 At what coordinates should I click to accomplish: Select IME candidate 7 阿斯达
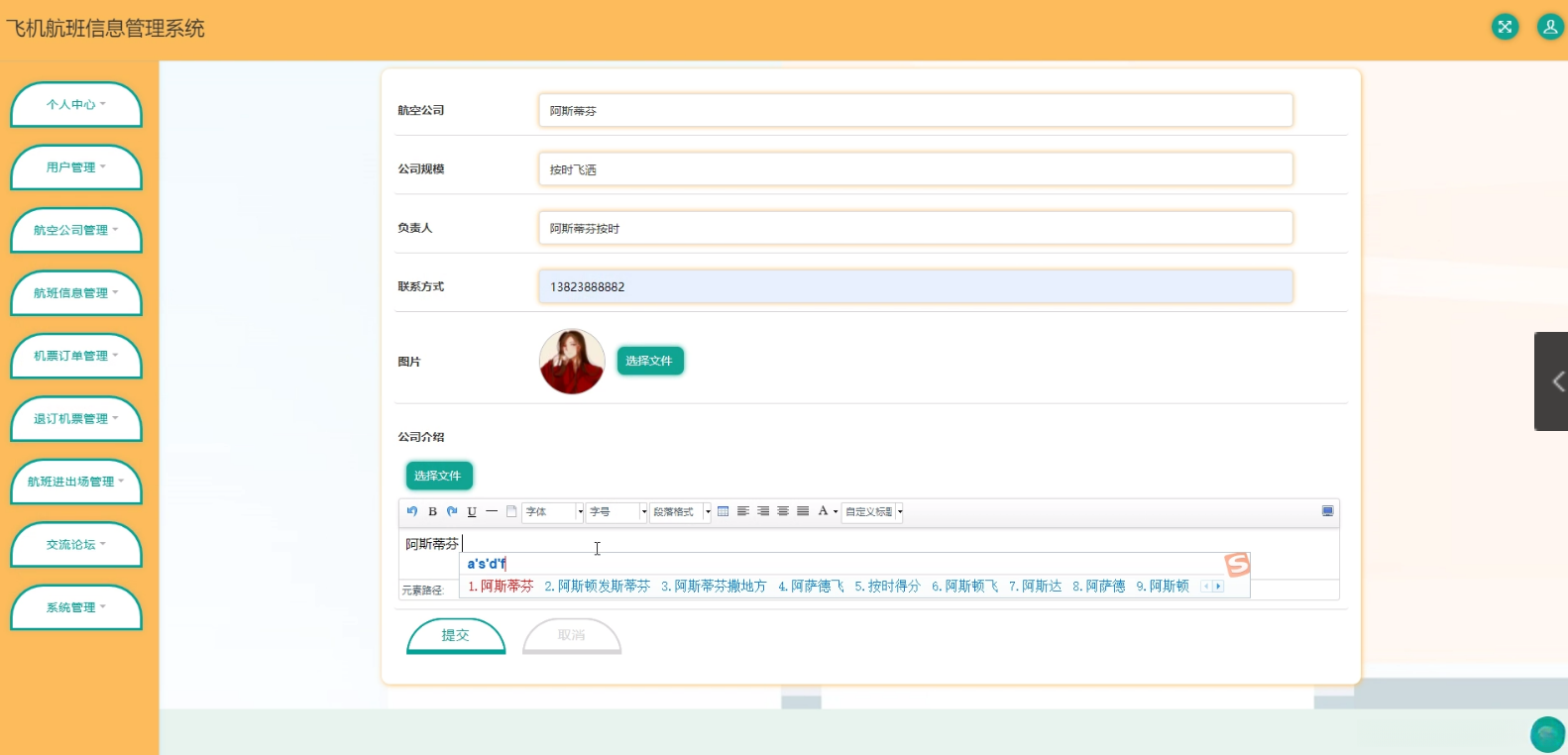[x=1036, y=587]
